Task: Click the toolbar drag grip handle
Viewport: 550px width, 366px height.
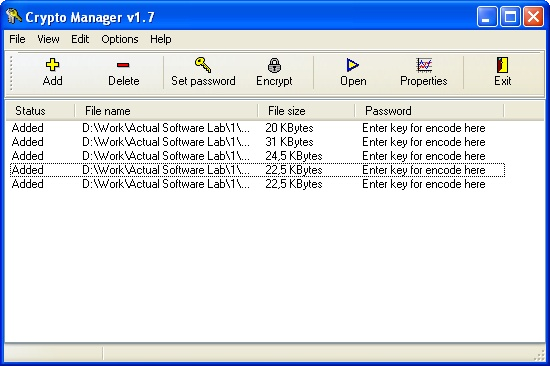Action: (x=11, y=73)
